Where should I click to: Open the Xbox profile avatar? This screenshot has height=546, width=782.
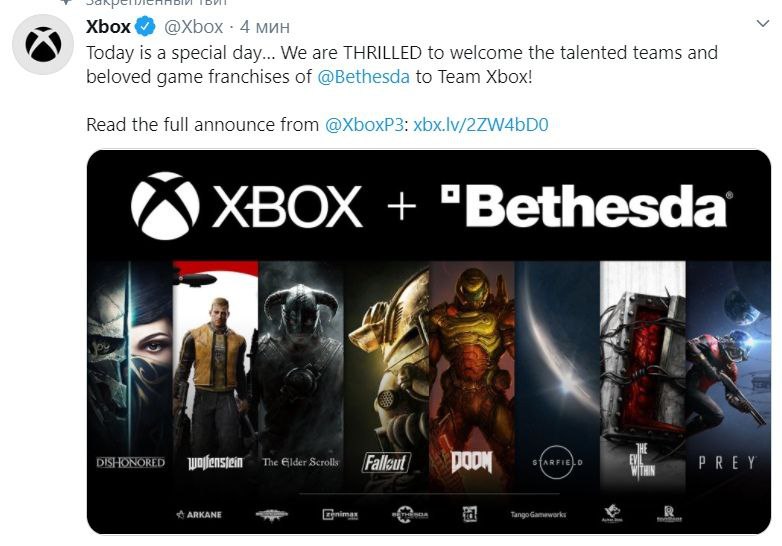coord(43,45)
